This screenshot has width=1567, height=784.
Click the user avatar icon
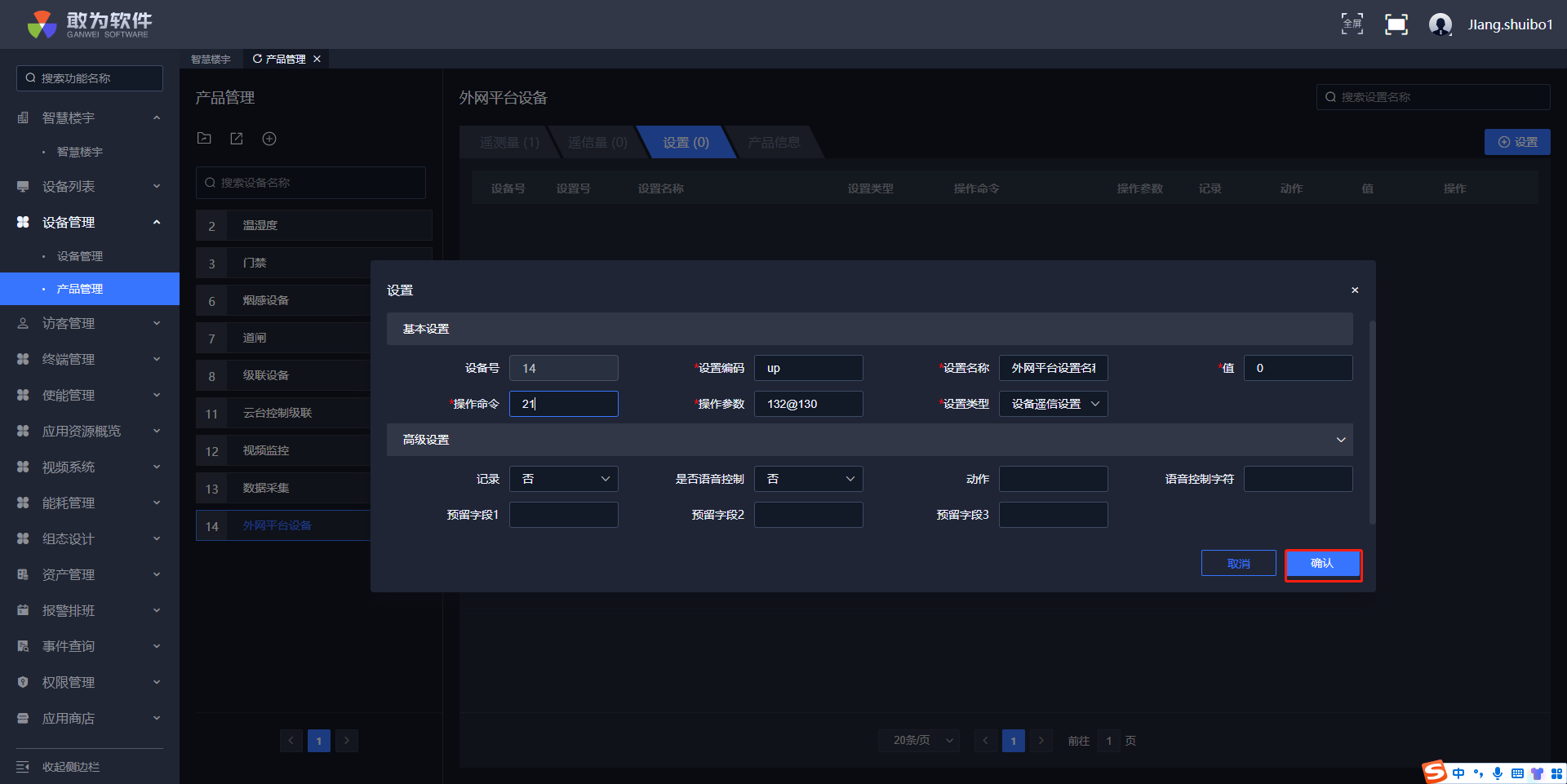pyautogui.click(x=1440, y=24)
